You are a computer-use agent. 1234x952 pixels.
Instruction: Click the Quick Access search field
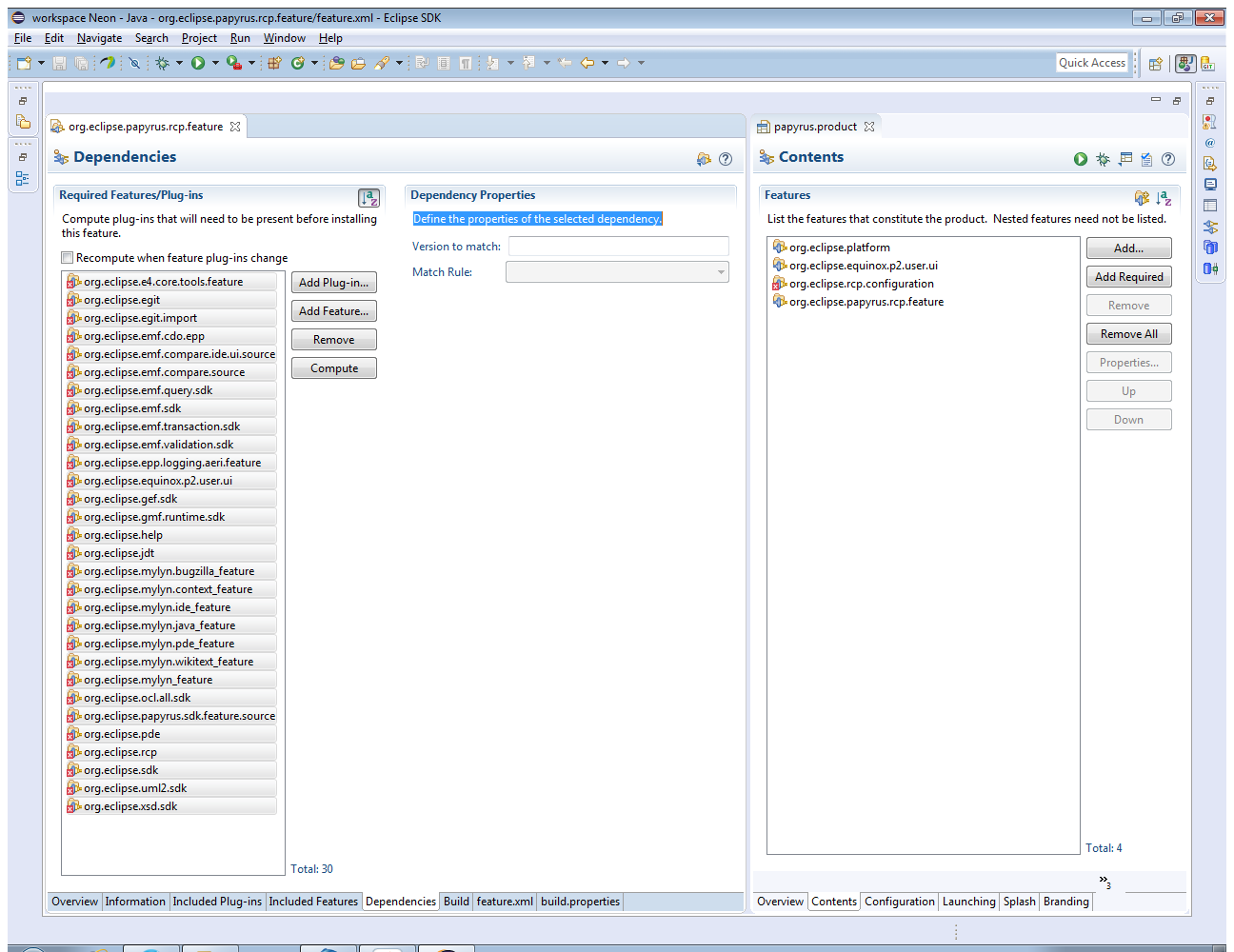point(1092,63)
